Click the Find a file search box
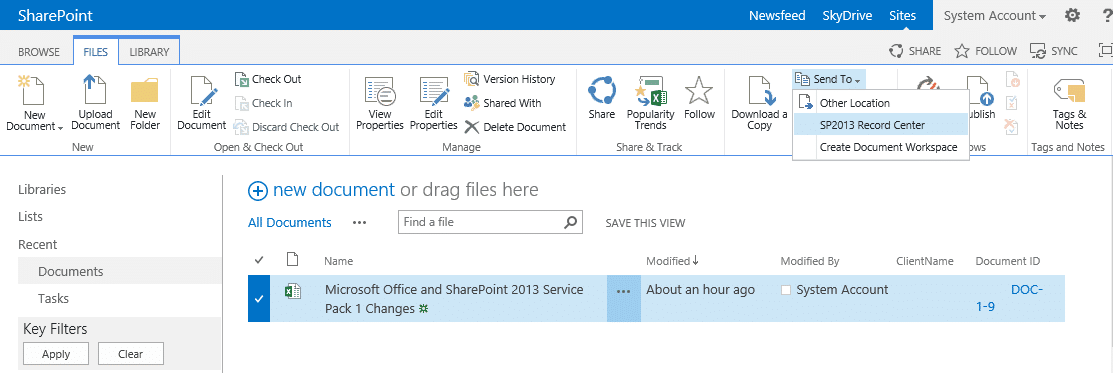This screenshot has height=373, width=1113. click(490, 222)
